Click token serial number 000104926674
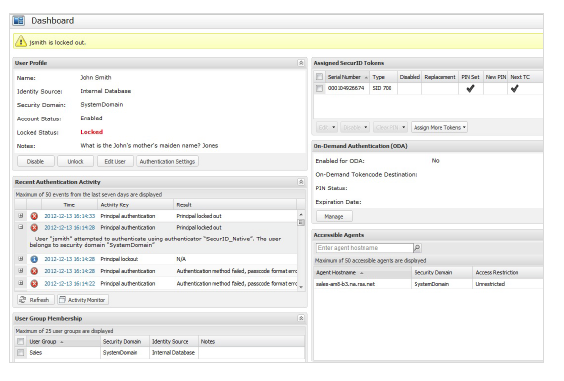 point(346,88)
